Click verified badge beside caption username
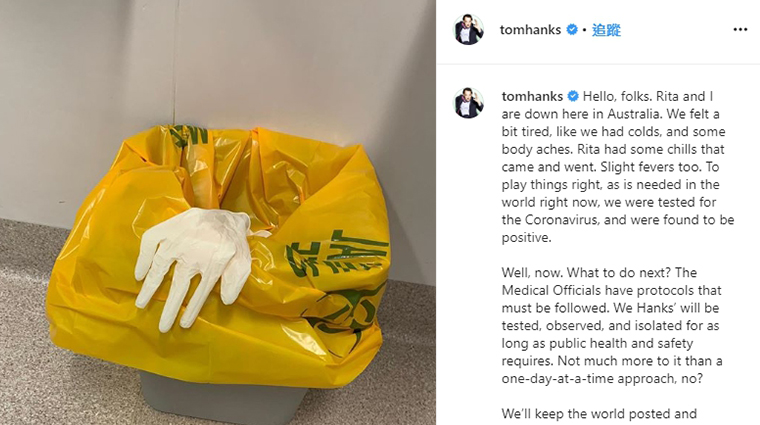This screenshot has height=425, width=760. (x=572, y=96)
